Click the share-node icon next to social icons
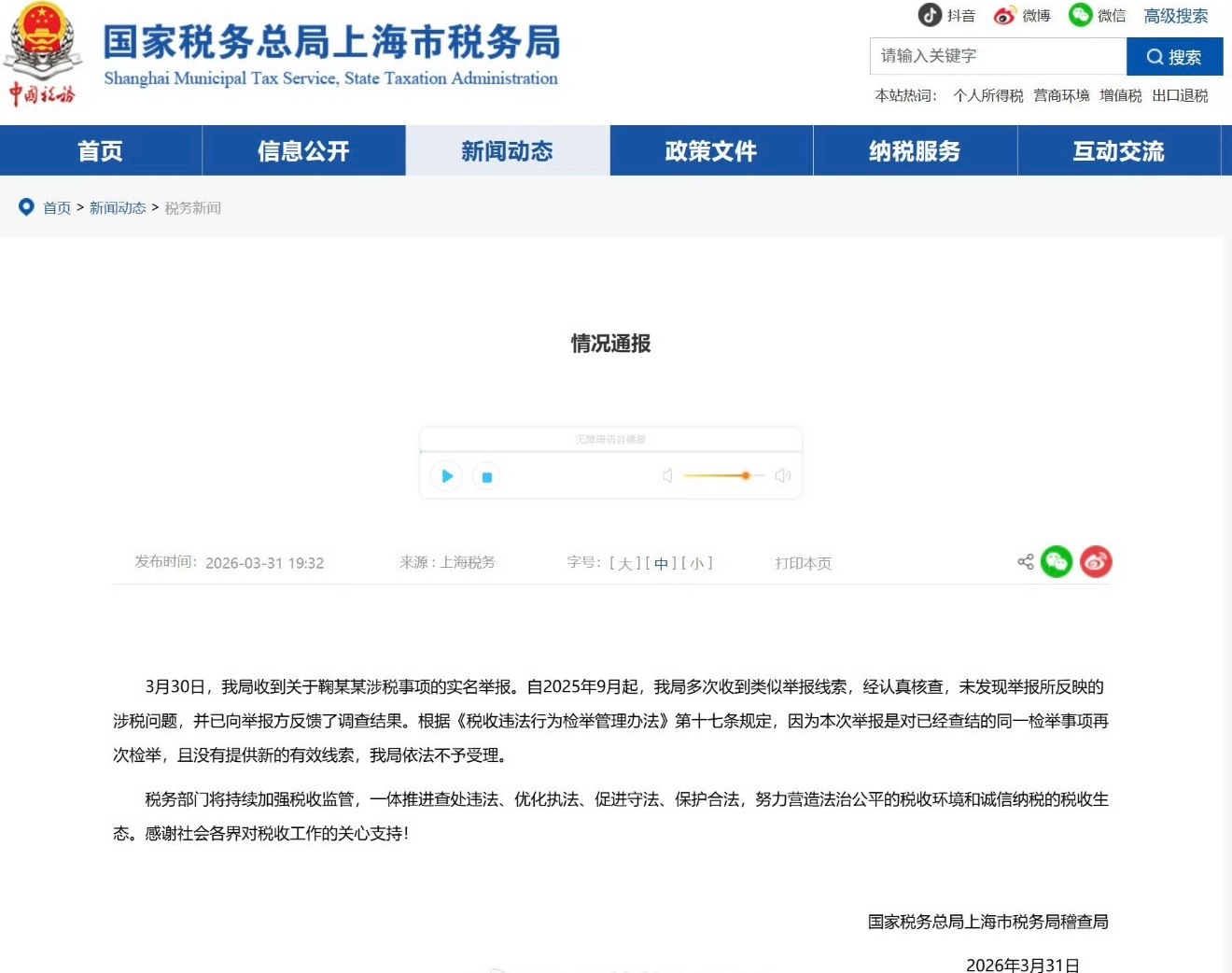Screen dimensions: 1232x973 pyautogui.click(x=1025, y=561)
